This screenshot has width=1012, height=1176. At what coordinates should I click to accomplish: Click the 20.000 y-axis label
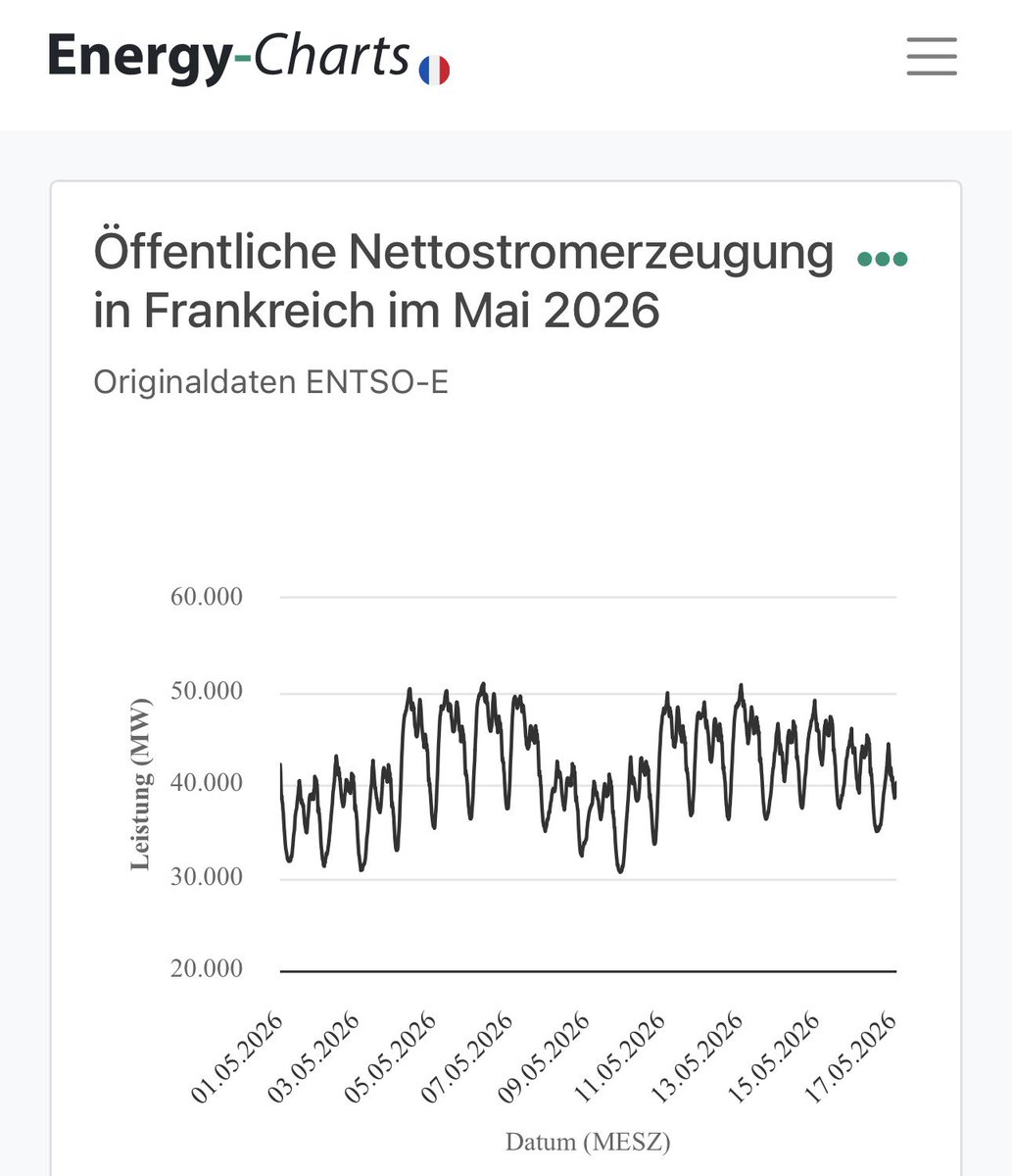click(207, 968)
